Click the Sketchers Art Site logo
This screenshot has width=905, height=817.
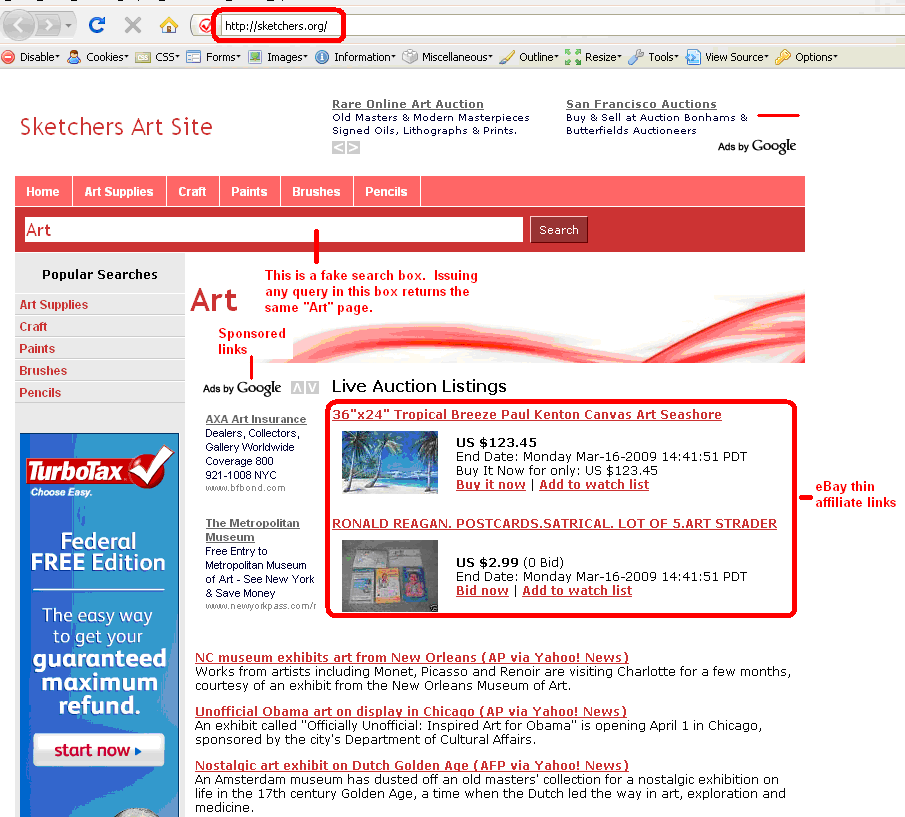(116, 127)
